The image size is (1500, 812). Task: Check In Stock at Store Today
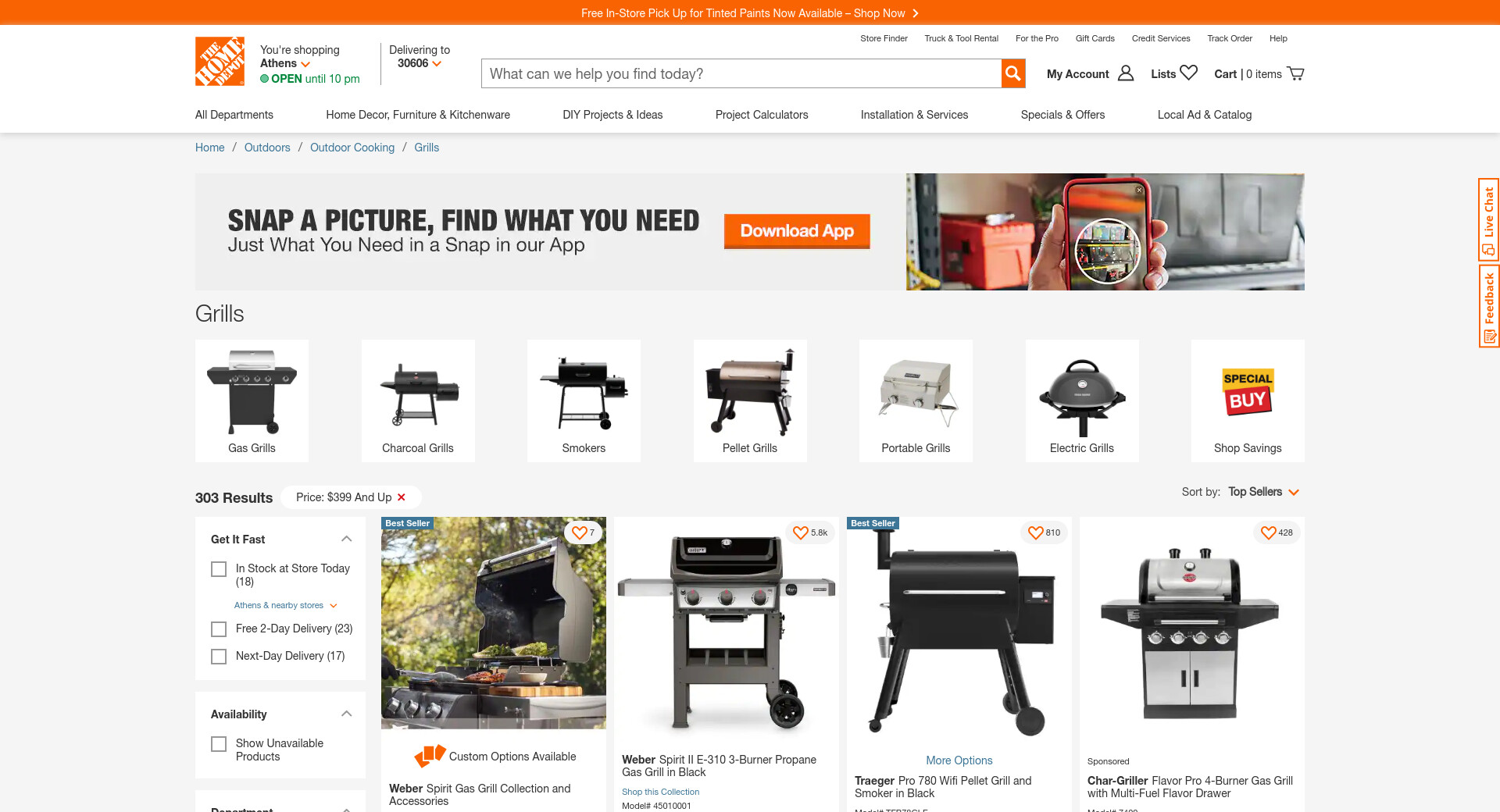pos(219,569)
